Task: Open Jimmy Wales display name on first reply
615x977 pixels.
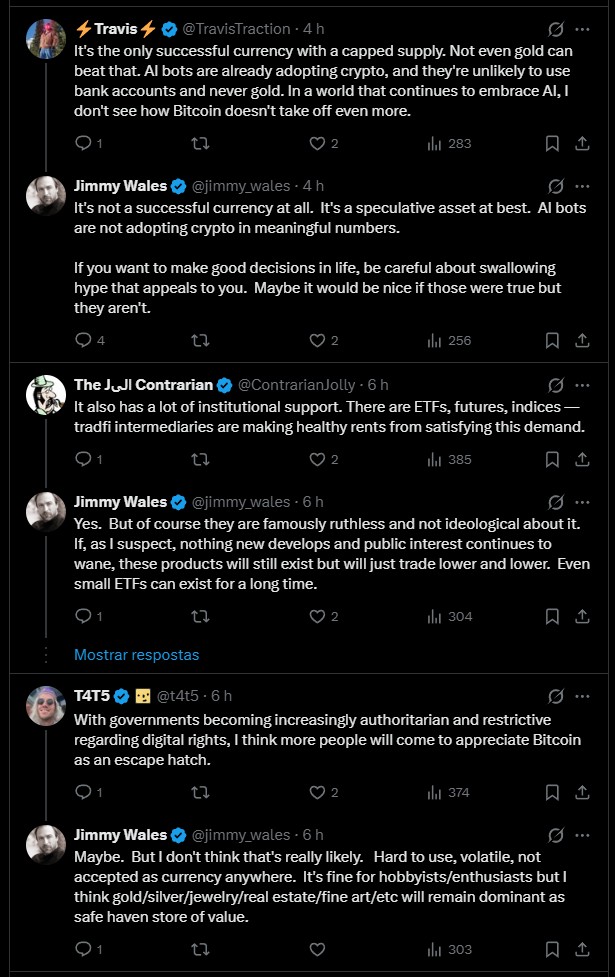Action: click(x=120, y=185)
